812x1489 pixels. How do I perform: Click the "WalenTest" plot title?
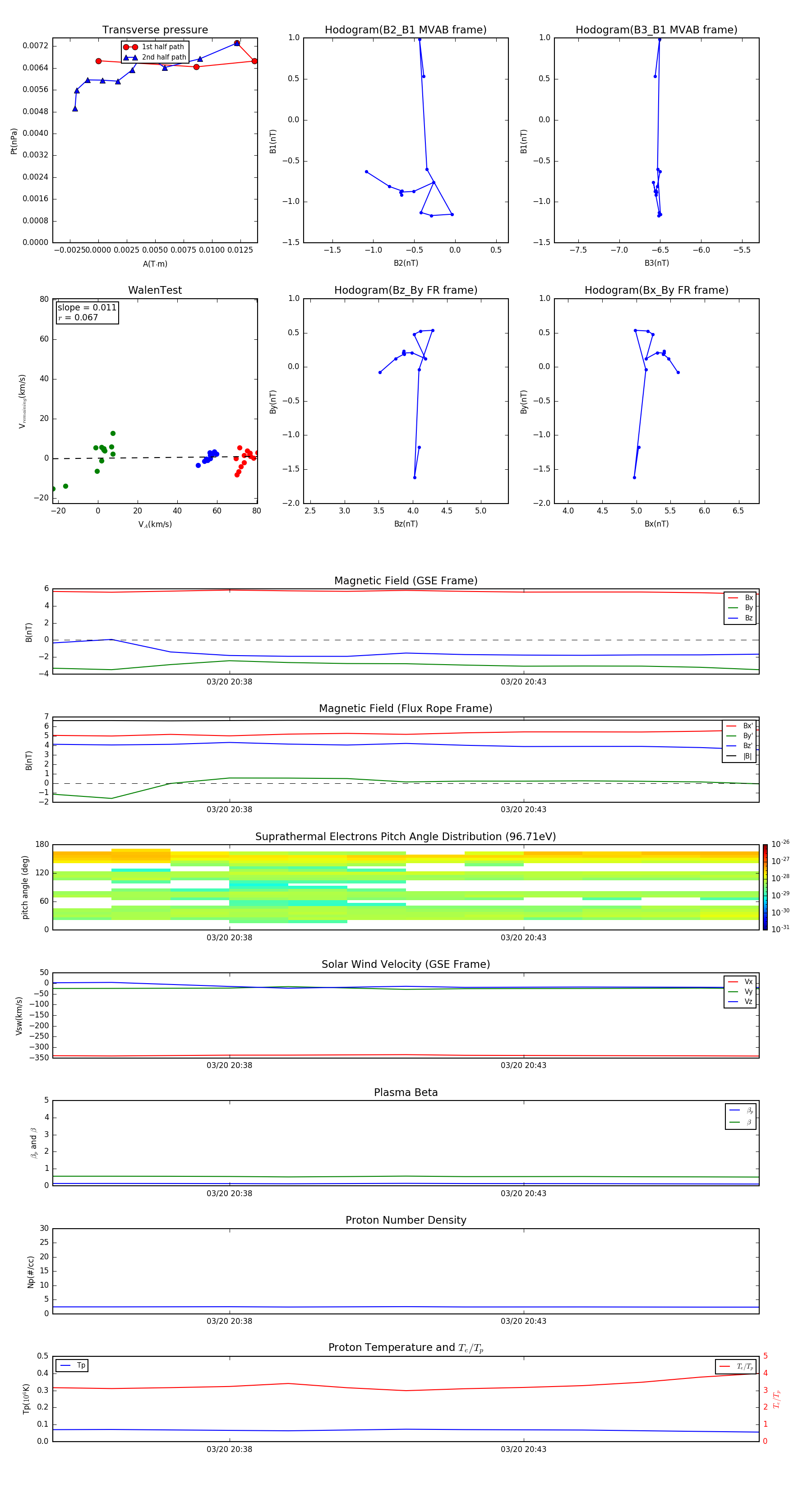click(155, 290)
